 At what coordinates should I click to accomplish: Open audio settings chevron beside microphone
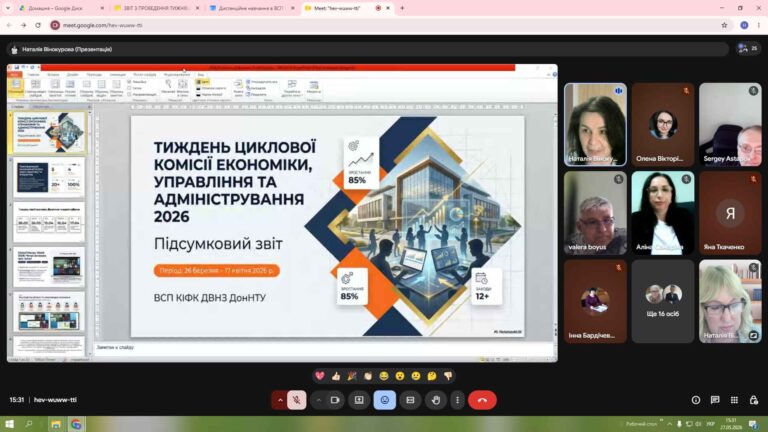(280, 400)
